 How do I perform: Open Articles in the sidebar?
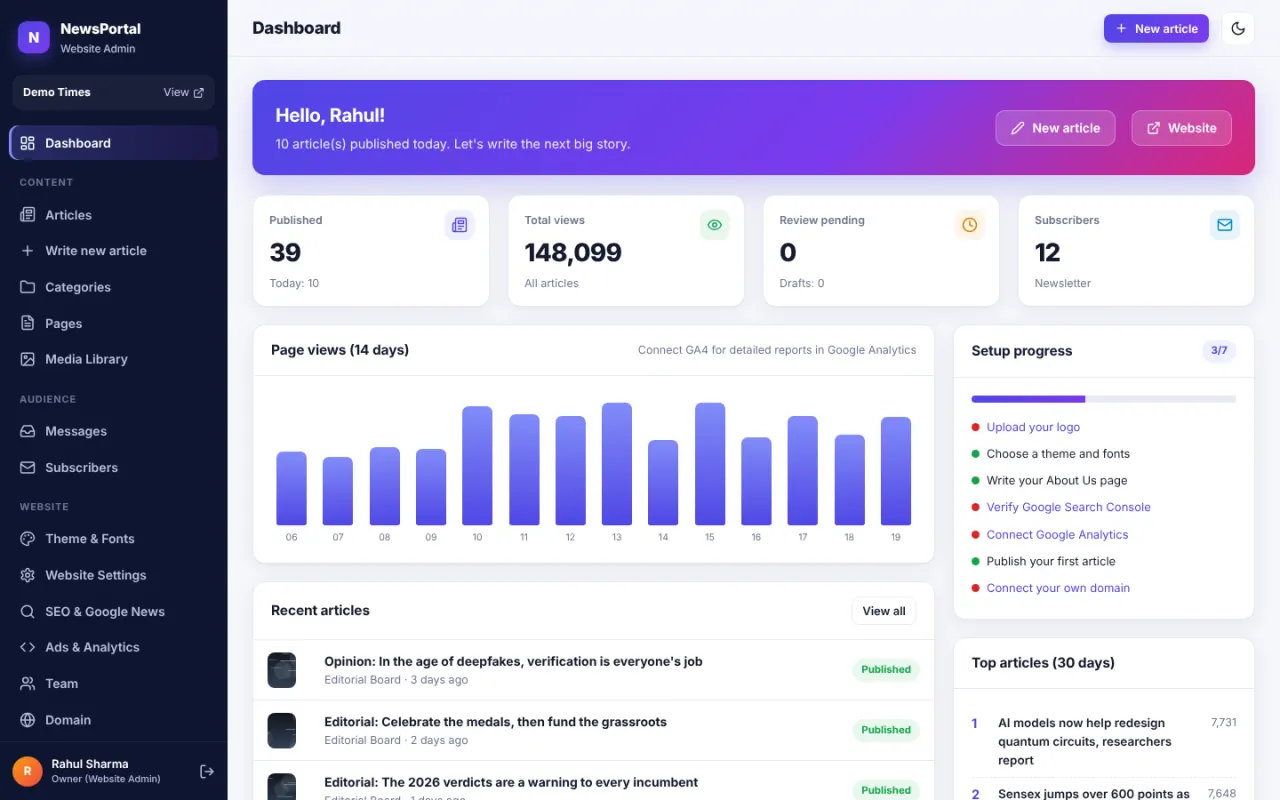[113, 215]
